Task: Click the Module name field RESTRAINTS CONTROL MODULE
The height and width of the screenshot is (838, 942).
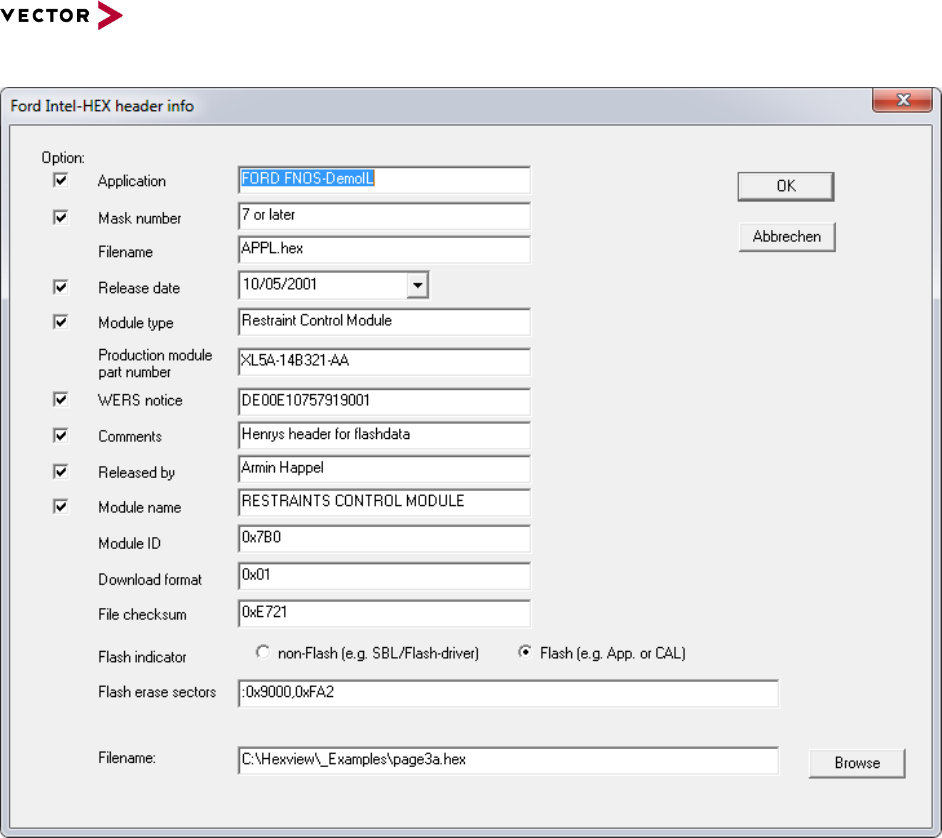Action: pyautogui.click(x=384, y=503)
